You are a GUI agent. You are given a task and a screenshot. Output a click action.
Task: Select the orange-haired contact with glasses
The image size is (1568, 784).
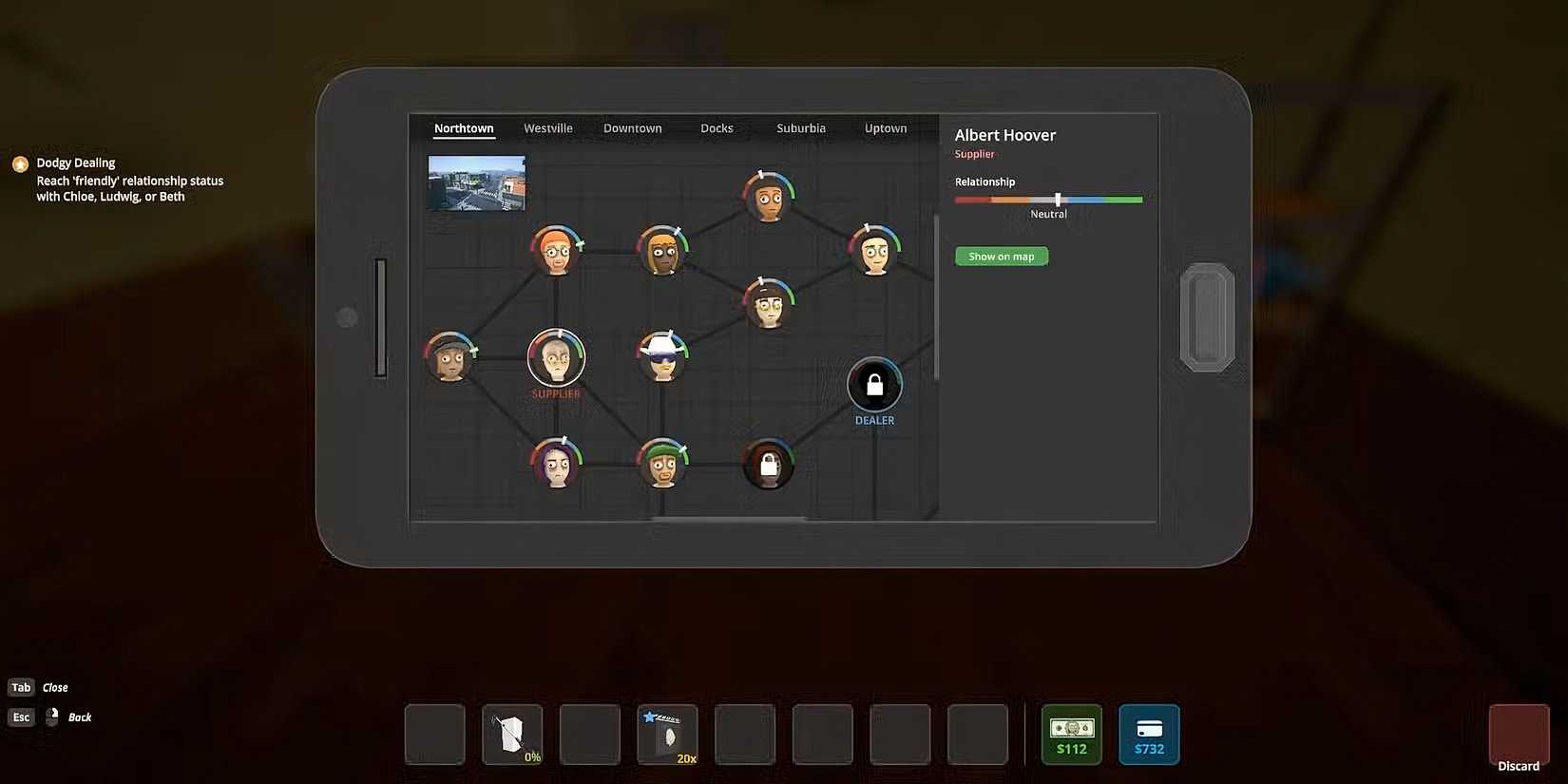[556, 251]
